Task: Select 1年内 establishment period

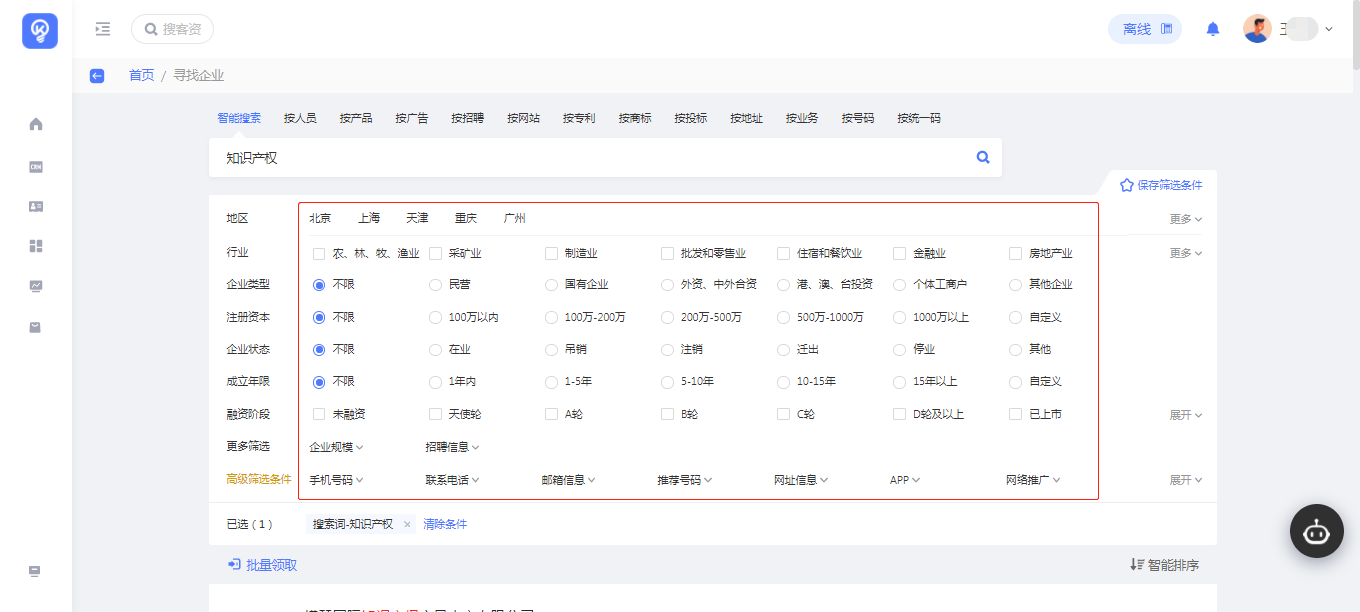Action: [435, 382]
